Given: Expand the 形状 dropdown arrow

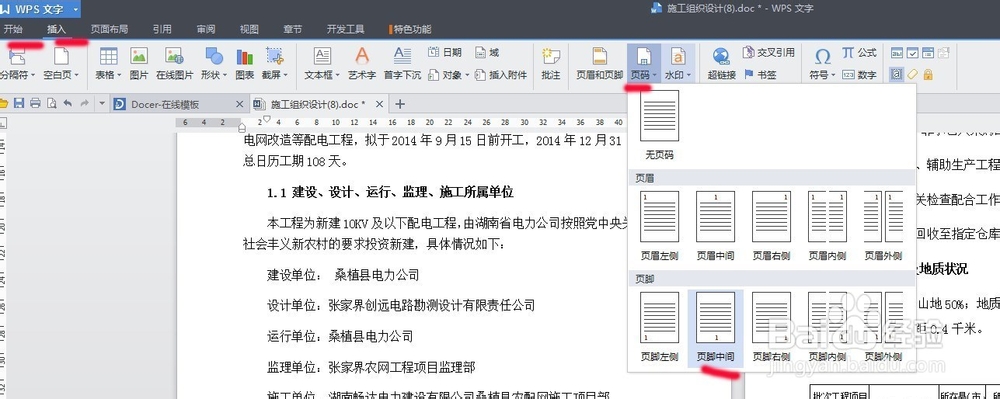Looking at the screenshot, I should tap(224, 75).
